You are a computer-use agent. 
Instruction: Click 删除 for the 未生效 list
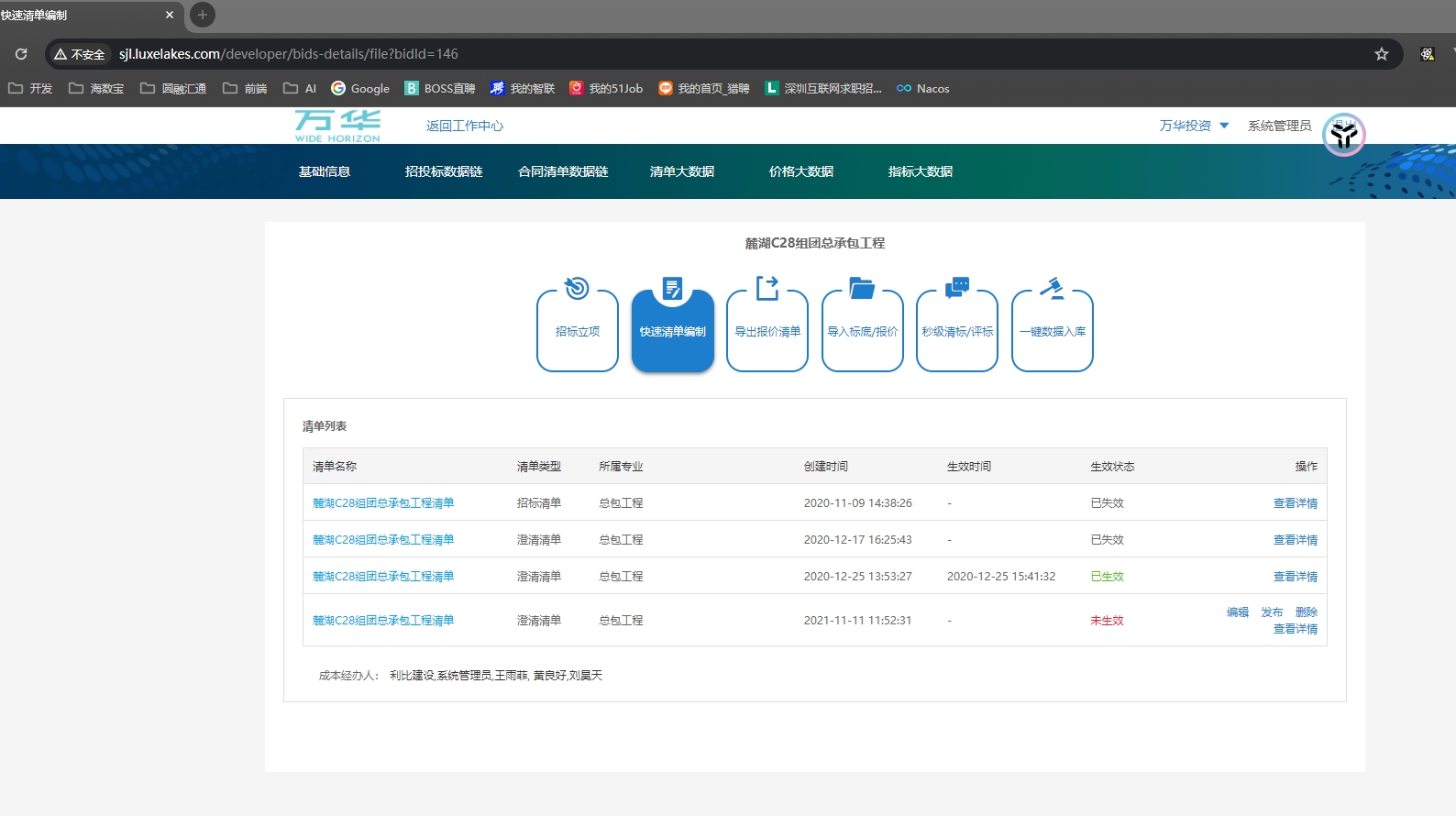(1307, 612)
